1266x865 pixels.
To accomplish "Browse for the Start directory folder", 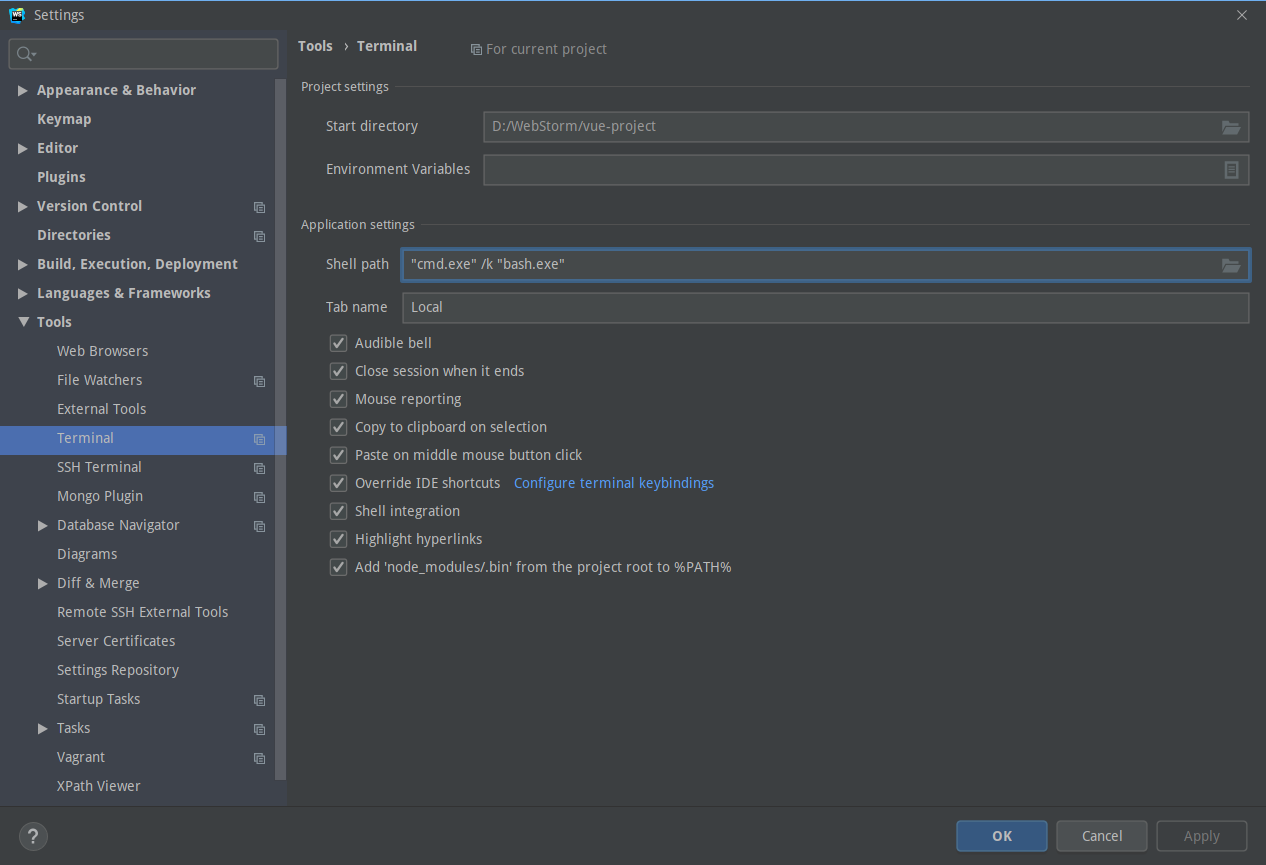I will pyautogui.click(x=1230, y=127).
